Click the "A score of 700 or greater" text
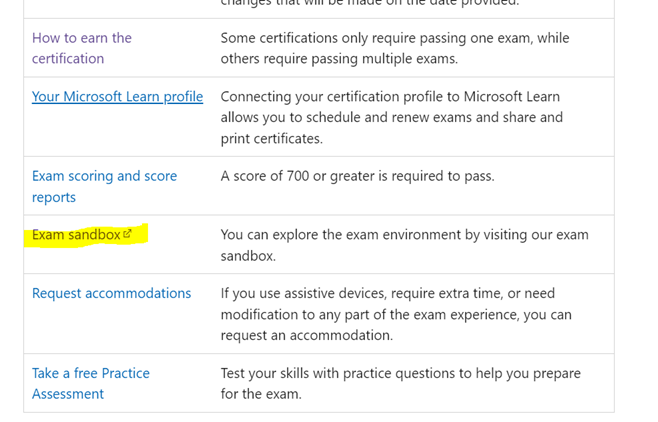Screen dimensions: 658x422 (357, 176)
